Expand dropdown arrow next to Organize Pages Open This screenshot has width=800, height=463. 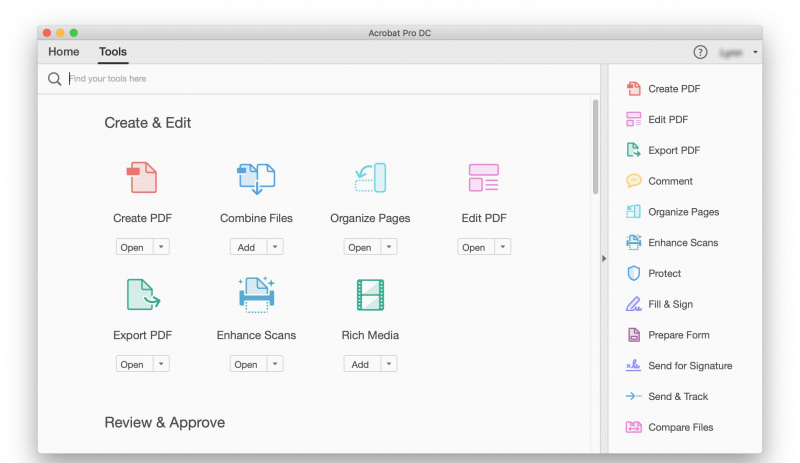tap(389, 247)
